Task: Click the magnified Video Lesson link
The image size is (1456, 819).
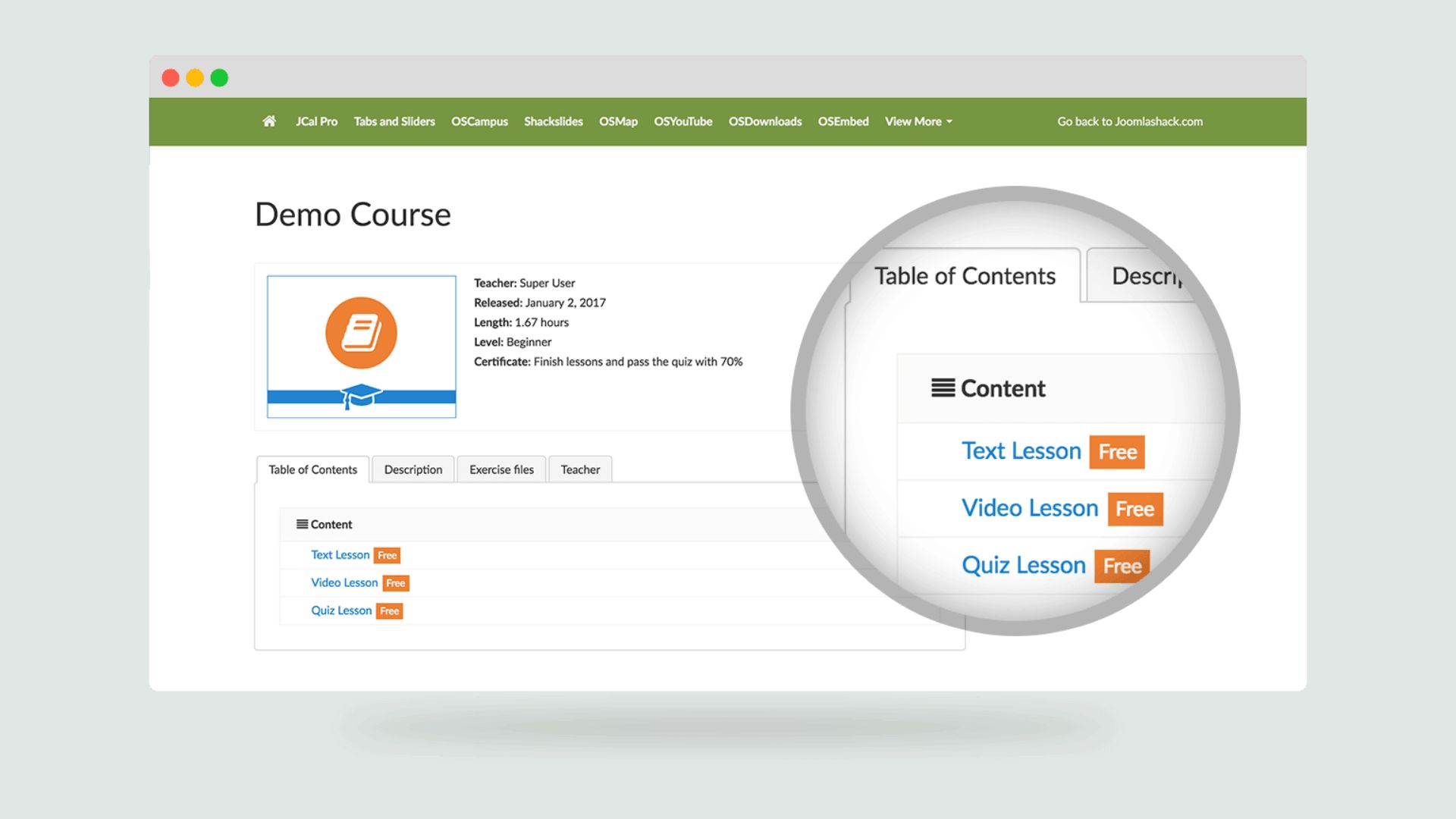Action: tap(1030, 508)
